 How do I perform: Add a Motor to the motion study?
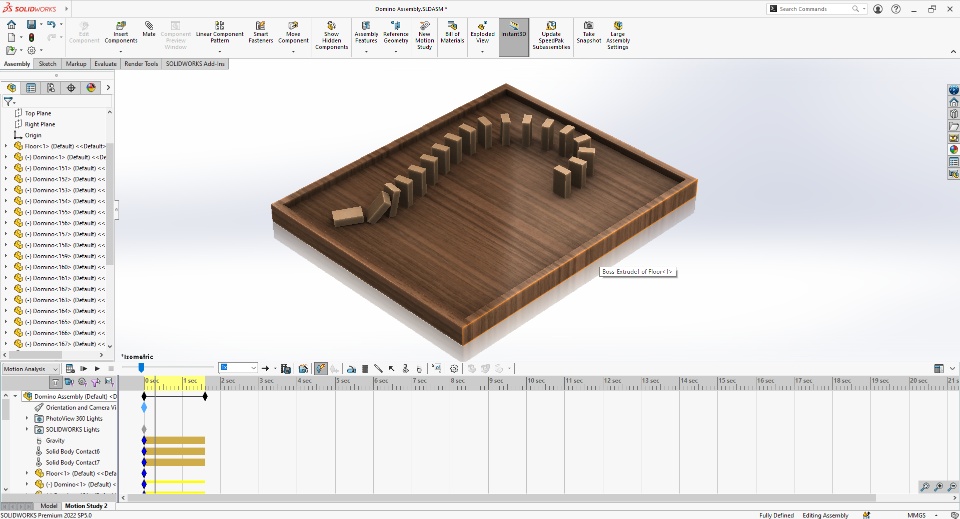pyautogui.click(x=351, y=368)
